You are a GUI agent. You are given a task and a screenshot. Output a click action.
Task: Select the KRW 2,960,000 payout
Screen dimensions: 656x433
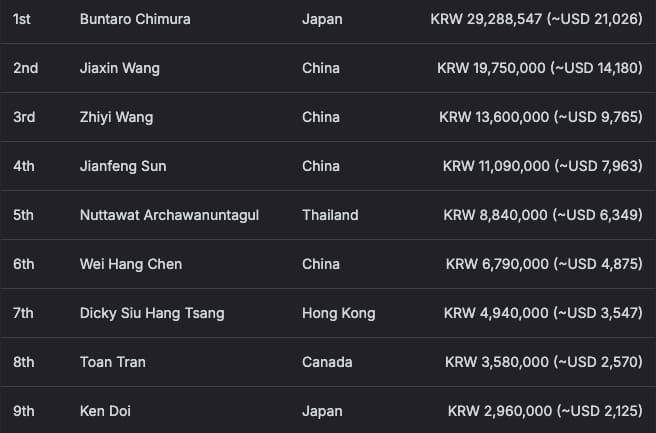[x=545, y=411]
